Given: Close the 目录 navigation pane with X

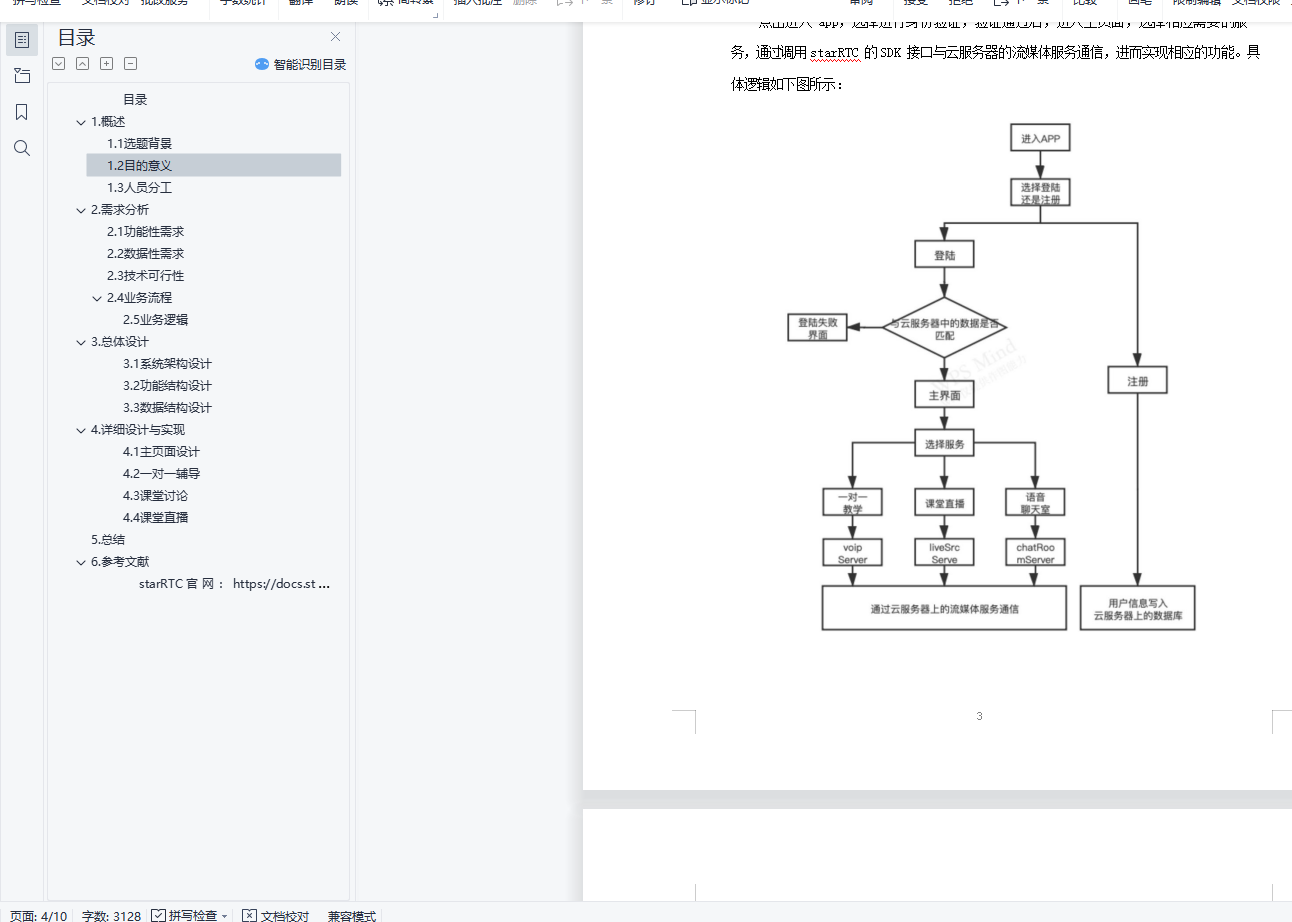Looking at the screenshot, I should tap(336, 37).
